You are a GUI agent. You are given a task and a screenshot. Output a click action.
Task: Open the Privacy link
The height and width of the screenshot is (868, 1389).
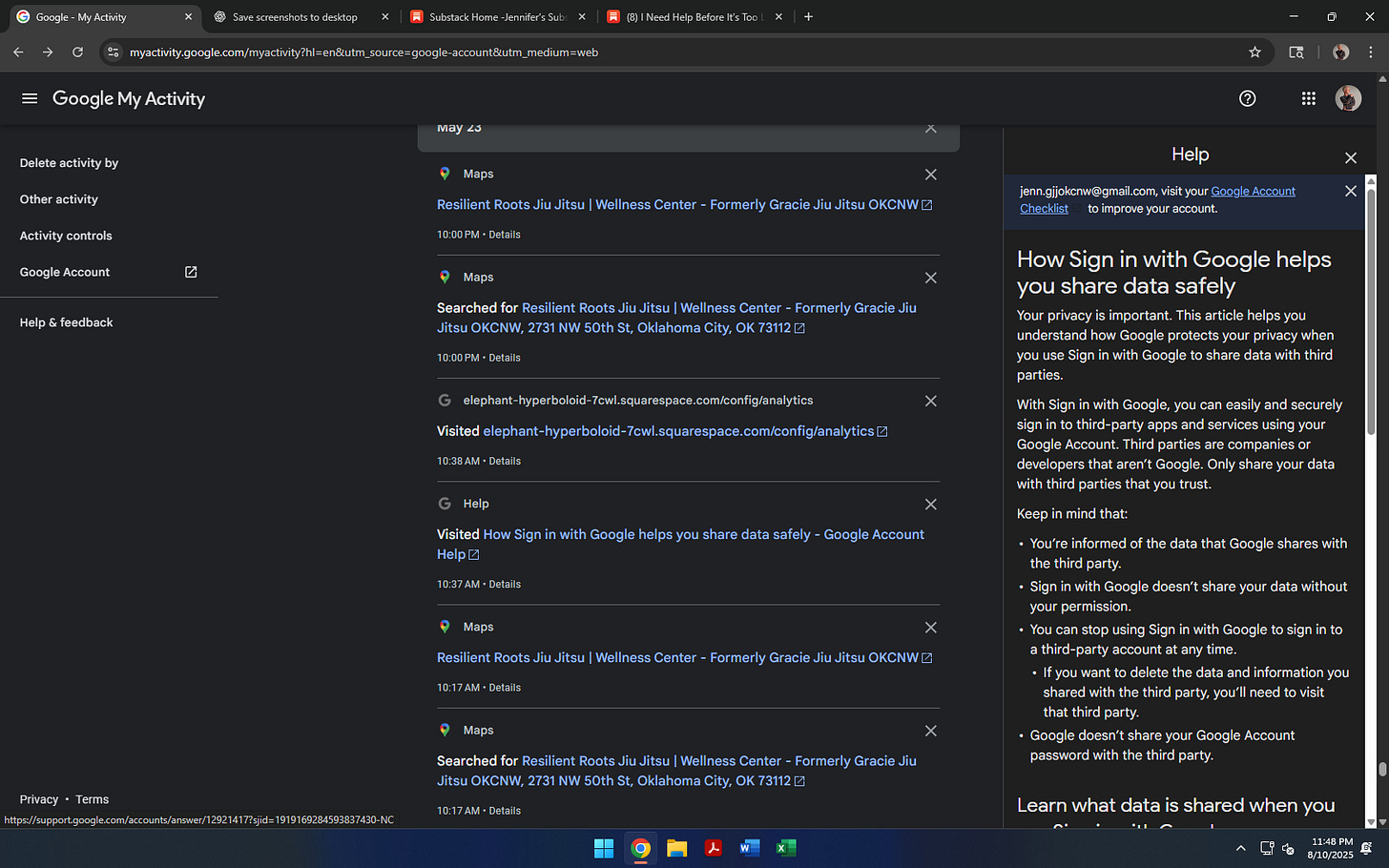pos(39,799)
